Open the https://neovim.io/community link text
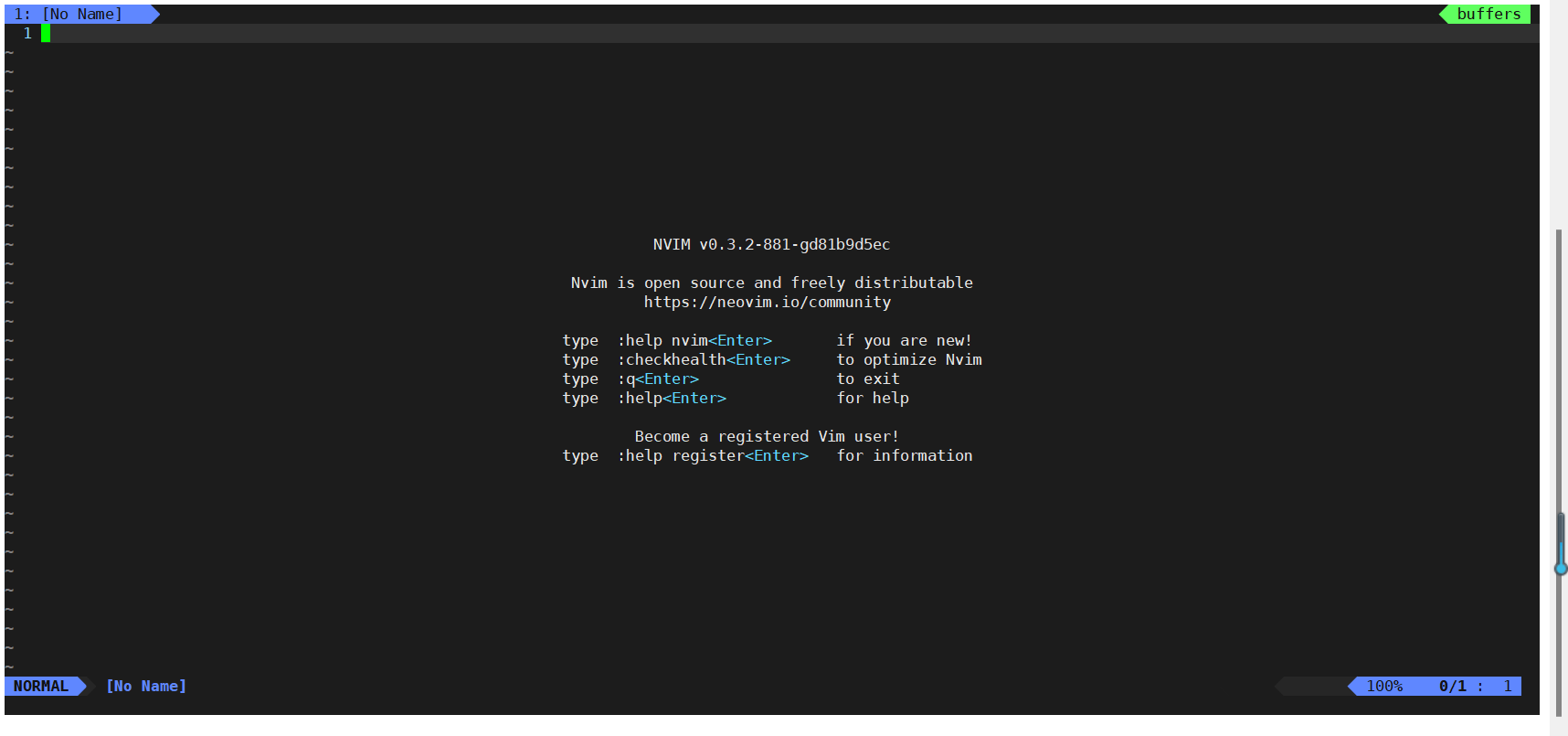 [767, 302]
